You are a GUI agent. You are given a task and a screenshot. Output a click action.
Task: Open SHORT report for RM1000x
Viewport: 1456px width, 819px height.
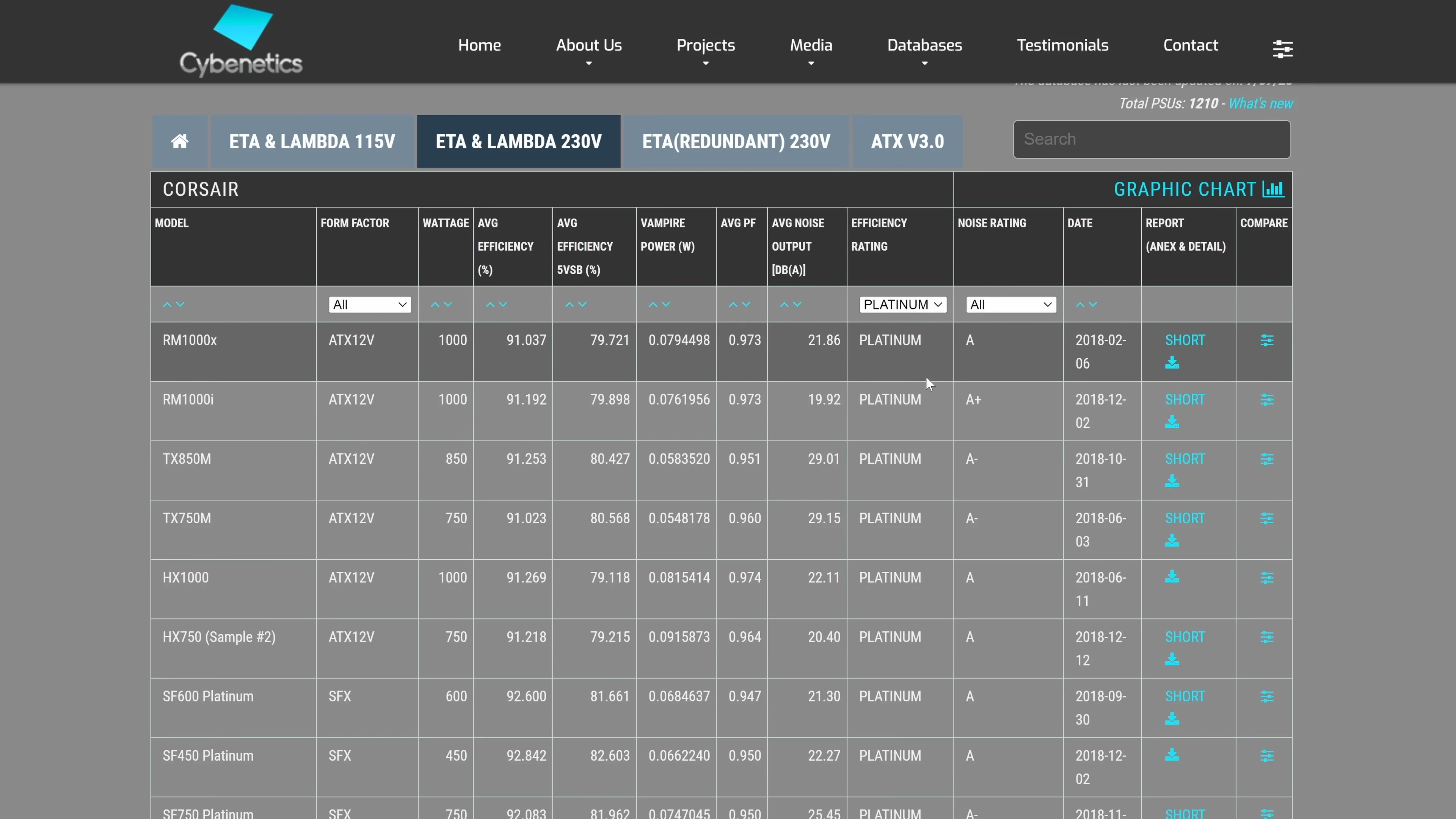(x=1185, y=340)
